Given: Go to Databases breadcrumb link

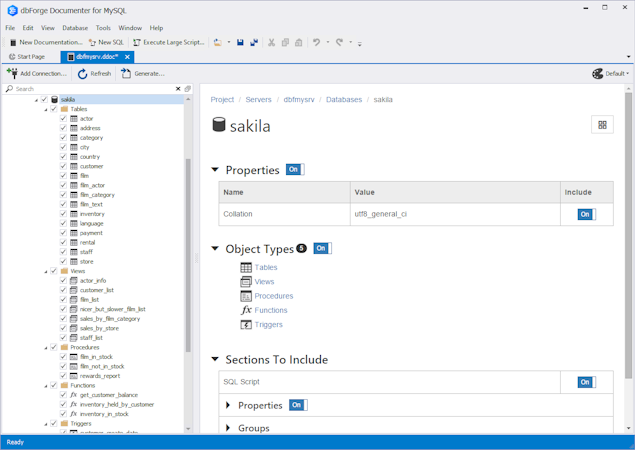Looking at the screenshot, I should [x=344, y=100].
